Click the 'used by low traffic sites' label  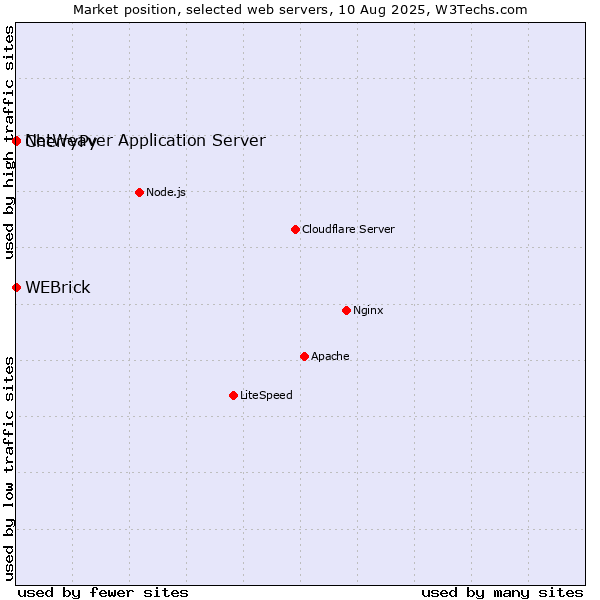(x=9, y=469)
